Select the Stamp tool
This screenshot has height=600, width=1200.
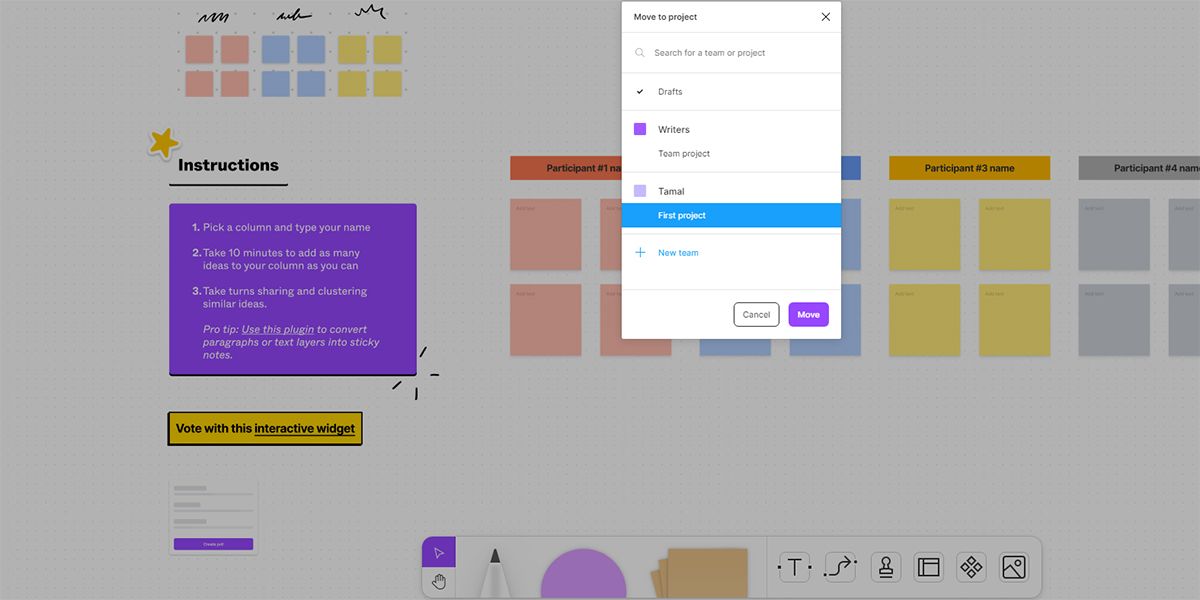click(x=886, y=568)
